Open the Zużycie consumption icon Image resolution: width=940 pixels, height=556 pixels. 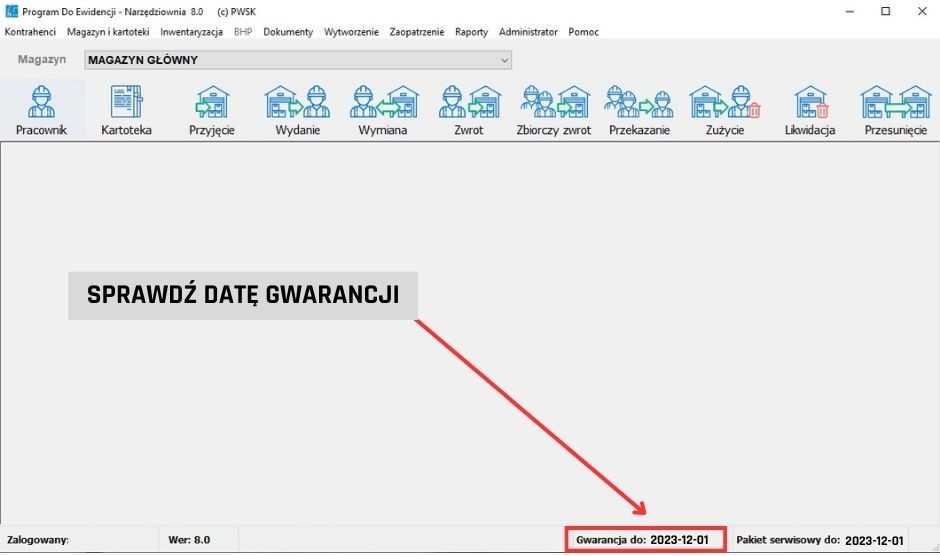coord(725,110)
